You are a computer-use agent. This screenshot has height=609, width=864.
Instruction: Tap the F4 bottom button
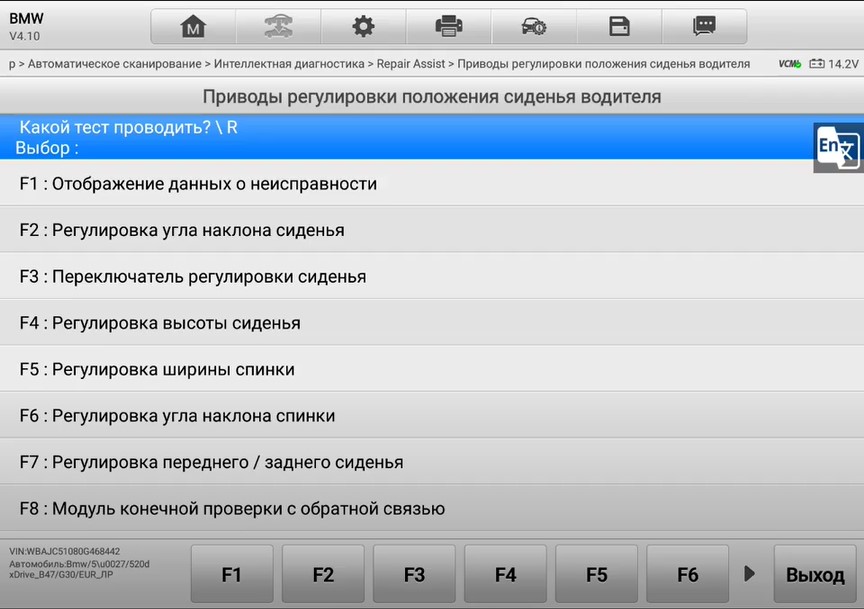[x=505, y=574]
